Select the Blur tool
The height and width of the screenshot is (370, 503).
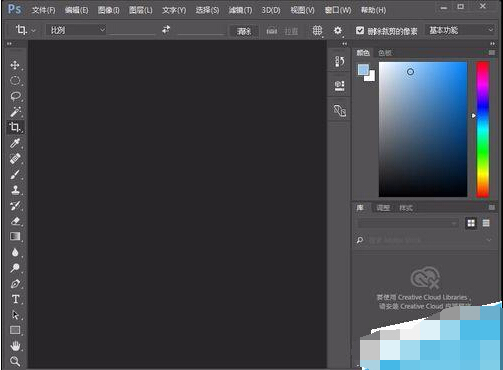pos(15,252)
